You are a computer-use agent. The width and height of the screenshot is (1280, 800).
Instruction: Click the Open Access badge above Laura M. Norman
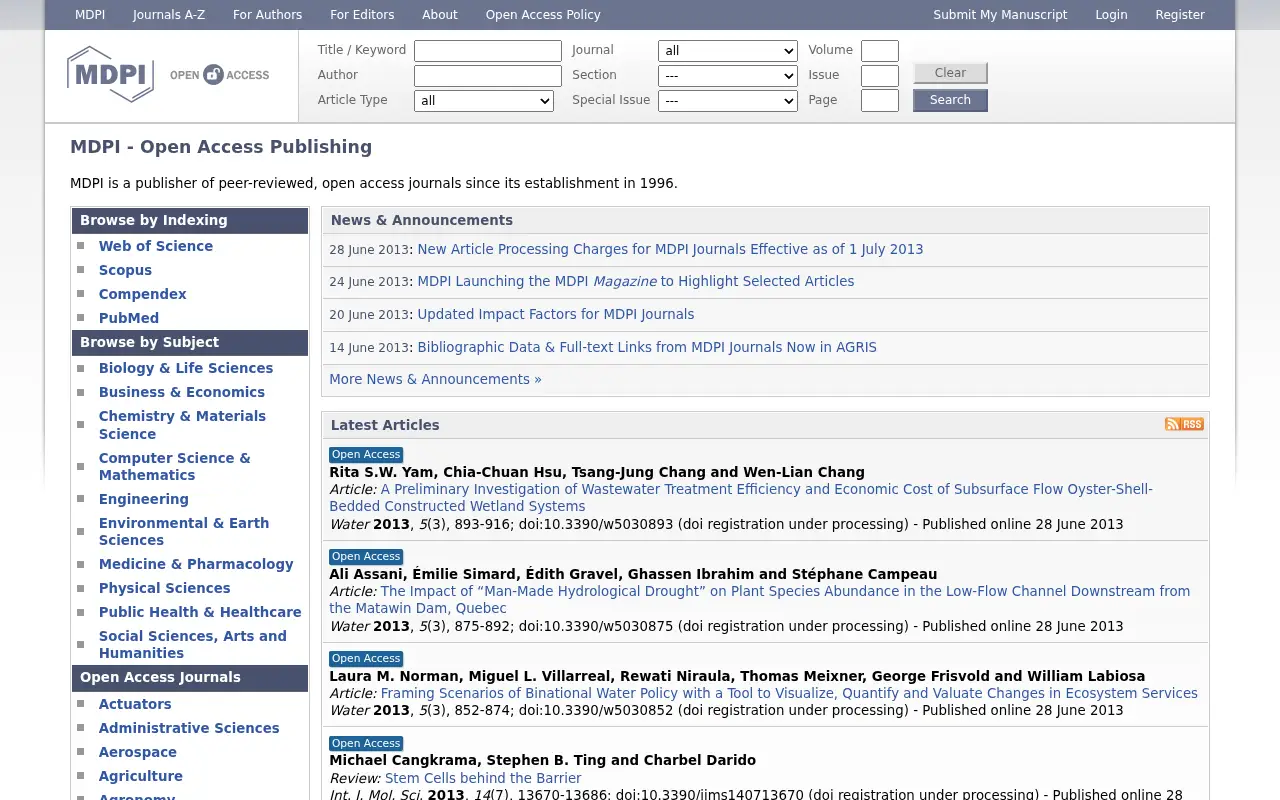pos(366,659)
